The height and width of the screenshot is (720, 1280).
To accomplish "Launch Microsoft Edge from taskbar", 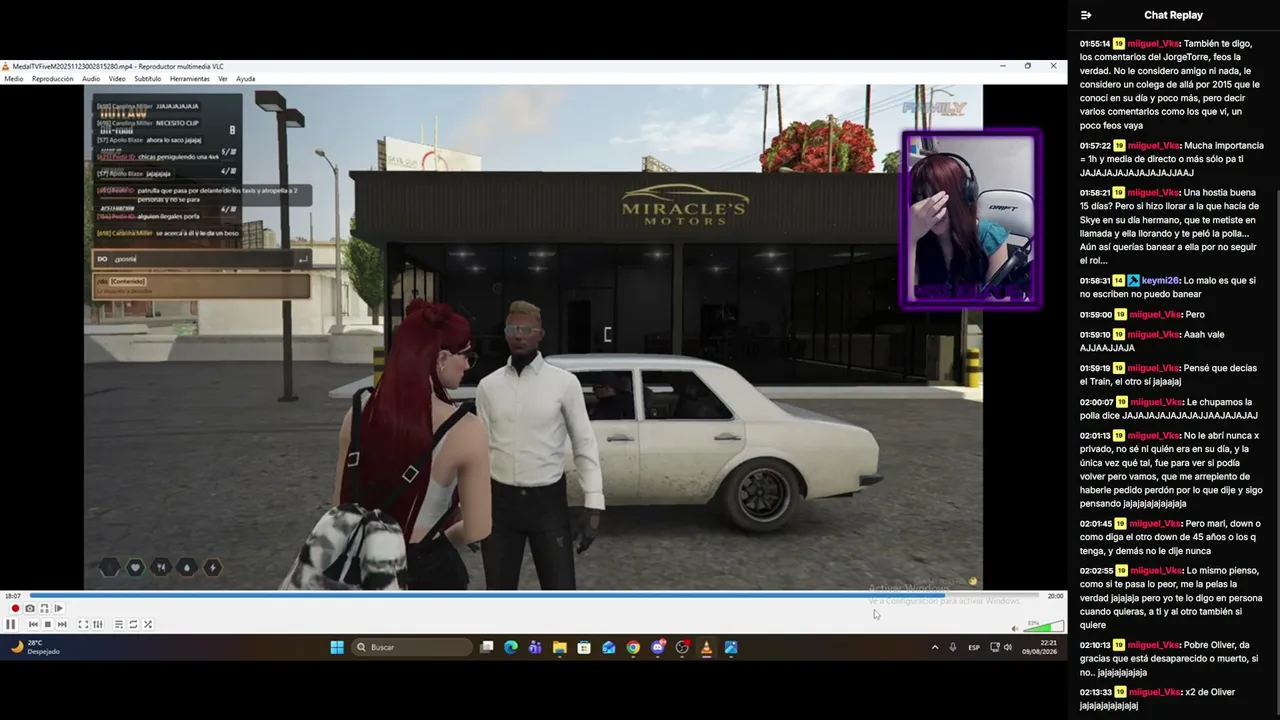I will tap(511, 647).
